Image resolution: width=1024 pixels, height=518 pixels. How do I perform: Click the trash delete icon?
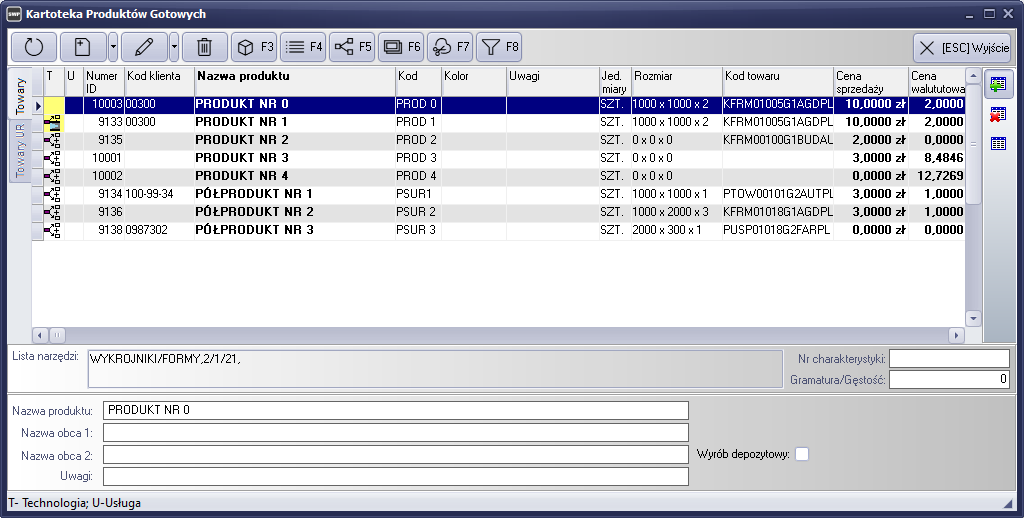(x=204, y=46)
